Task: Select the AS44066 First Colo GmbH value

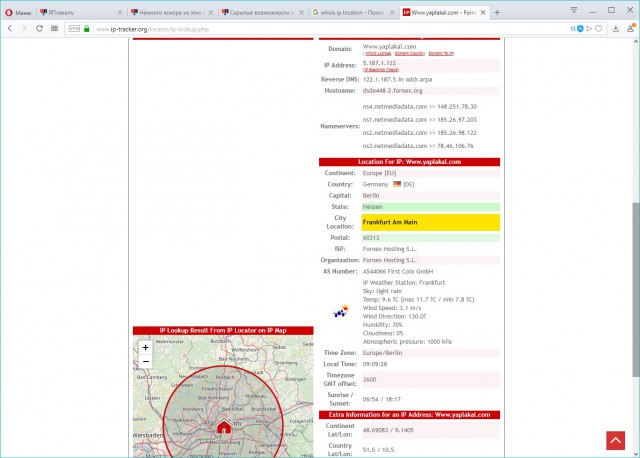Action: pyautogui.click(x=398, y=271)
